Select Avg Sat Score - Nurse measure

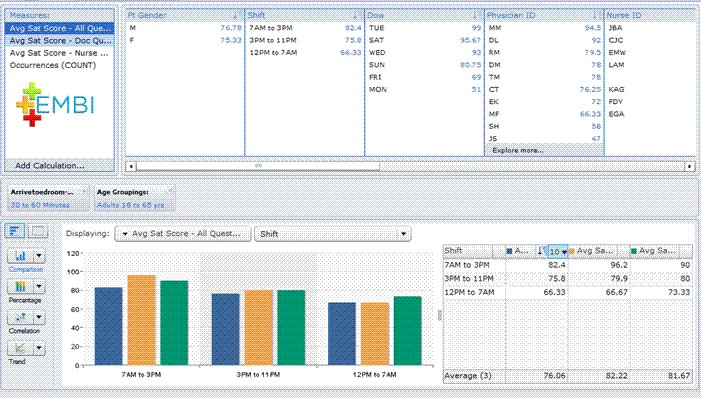59,53
